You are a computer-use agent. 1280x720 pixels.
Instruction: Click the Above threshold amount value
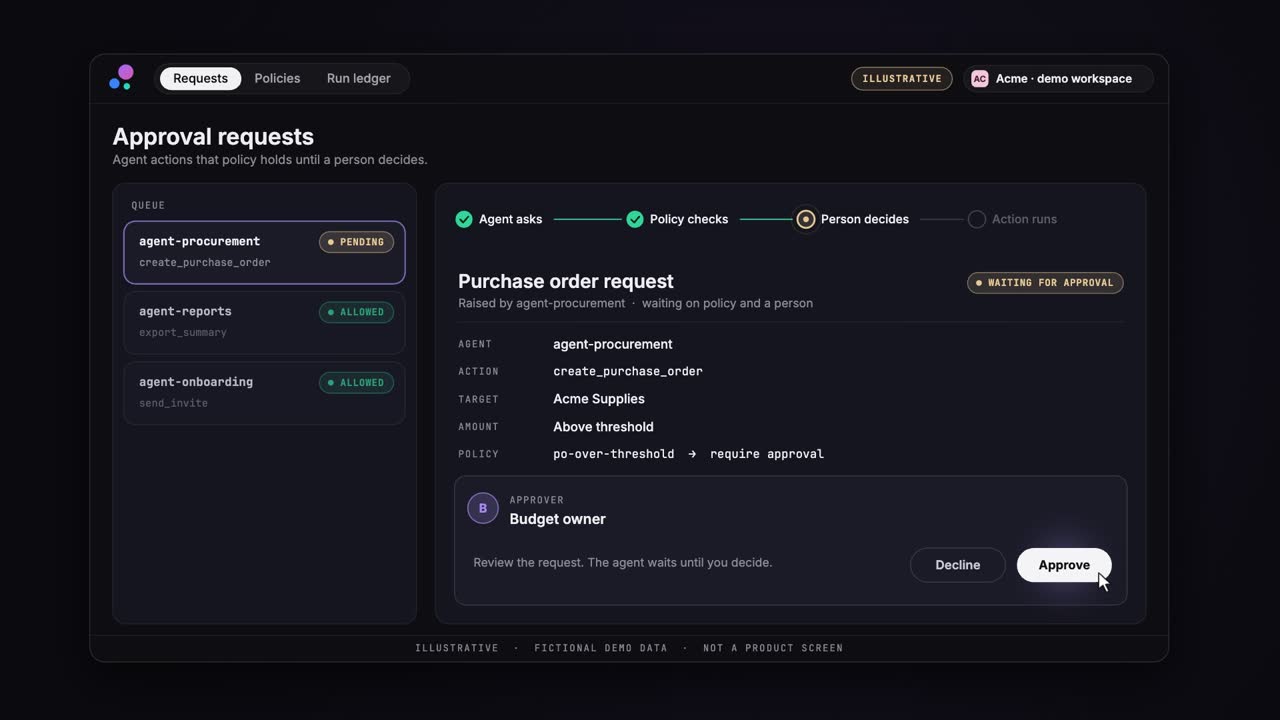tap(603, 427)
